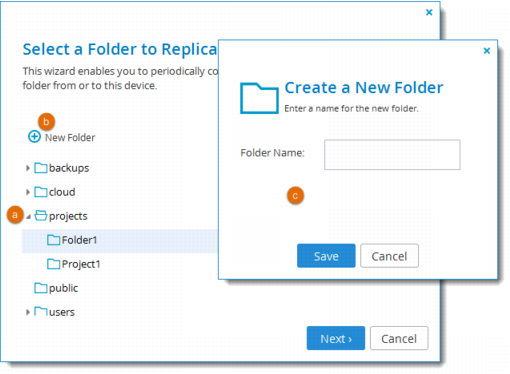Click the Project1 folder icon

click(53, 264)
